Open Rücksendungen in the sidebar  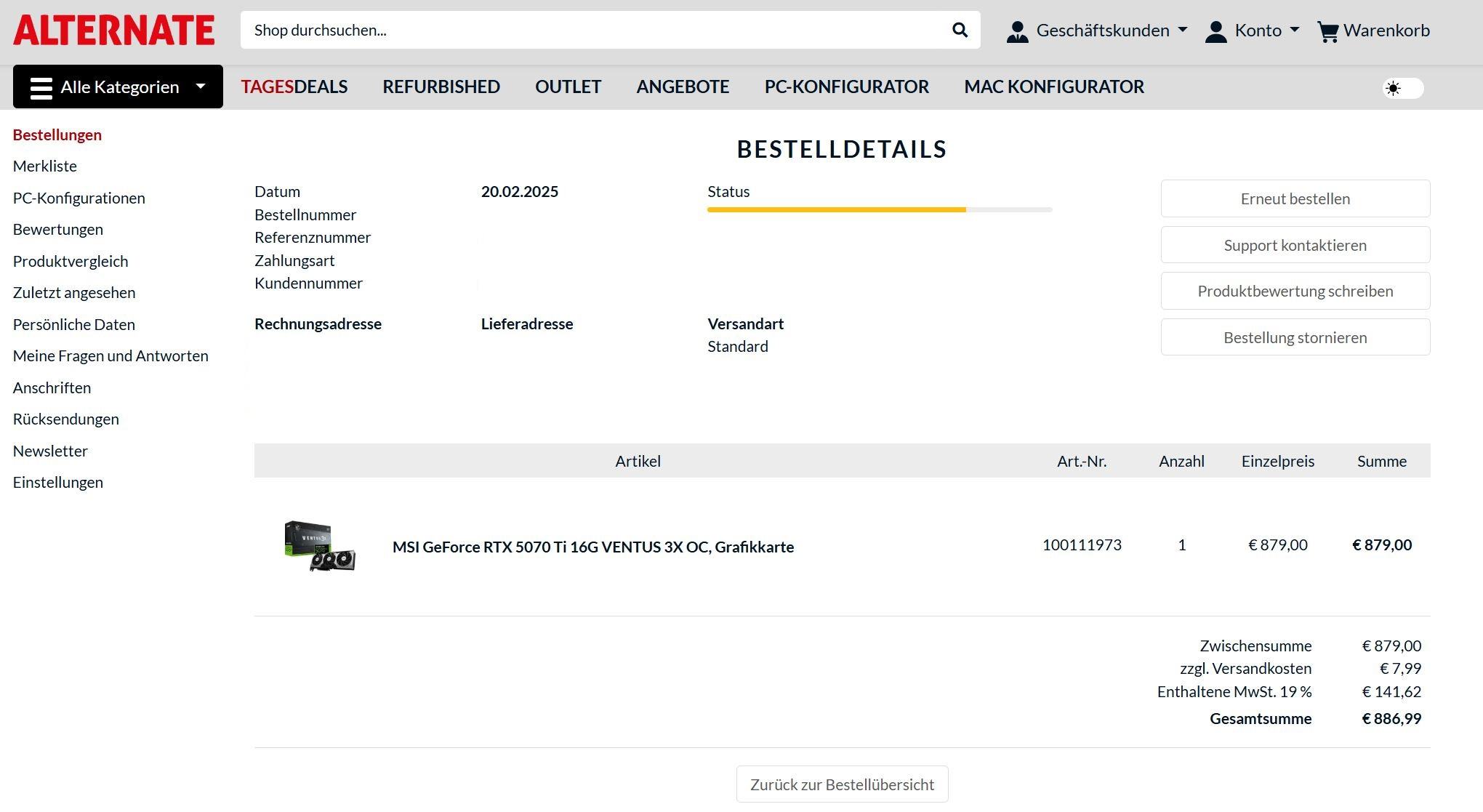tap(66, 419)
